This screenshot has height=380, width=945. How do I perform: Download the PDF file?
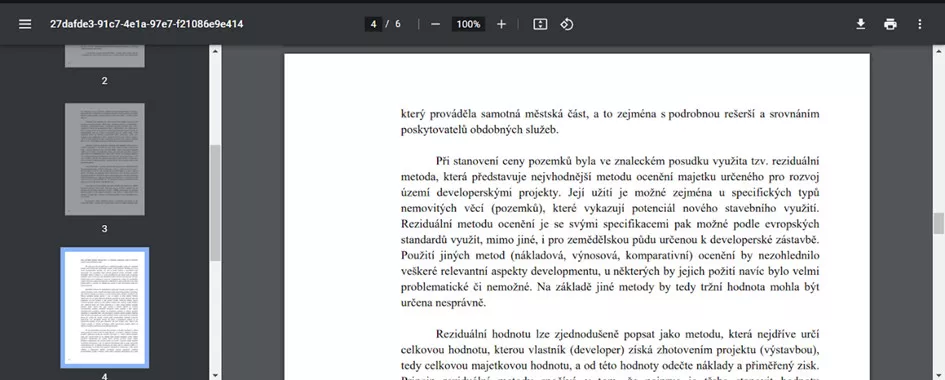point(861,24)
